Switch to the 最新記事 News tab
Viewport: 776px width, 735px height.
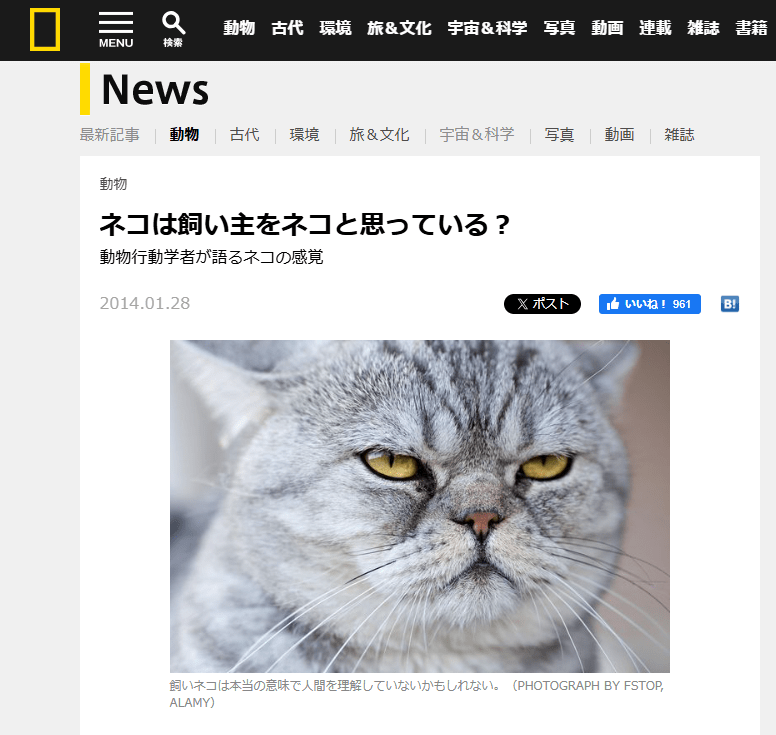[110, 135]
